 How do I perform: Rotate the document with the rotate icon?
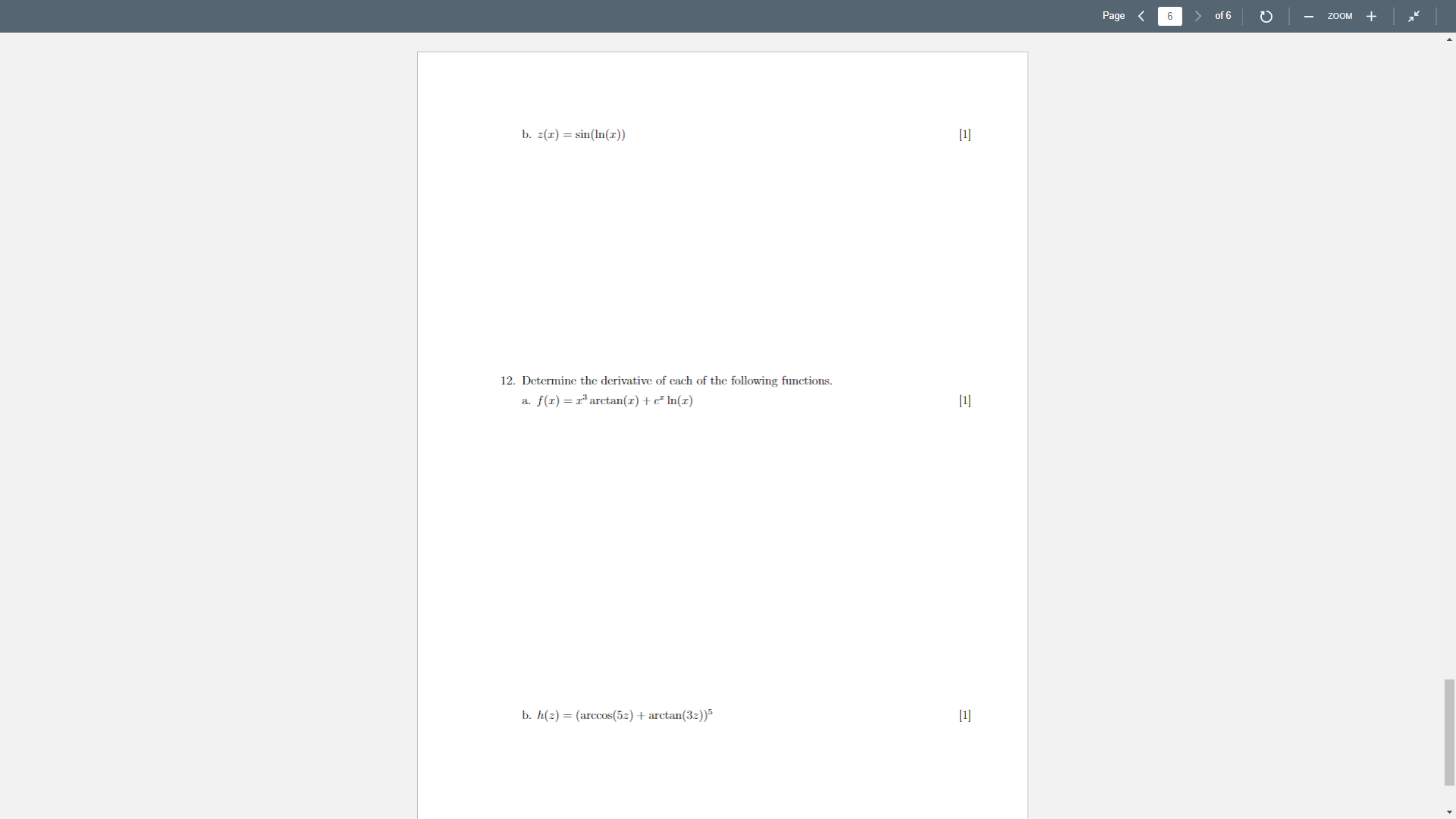[x=1266, y=16]
